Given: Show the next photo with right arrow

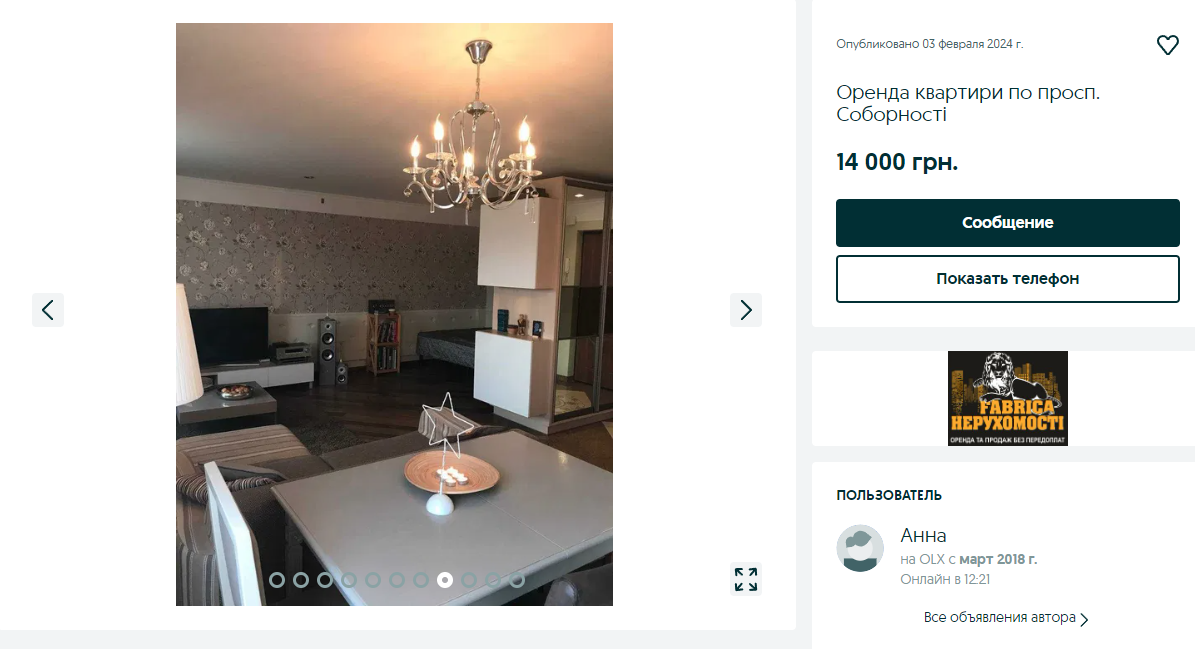Looking at the screenshot, I should tap(746, 310).
